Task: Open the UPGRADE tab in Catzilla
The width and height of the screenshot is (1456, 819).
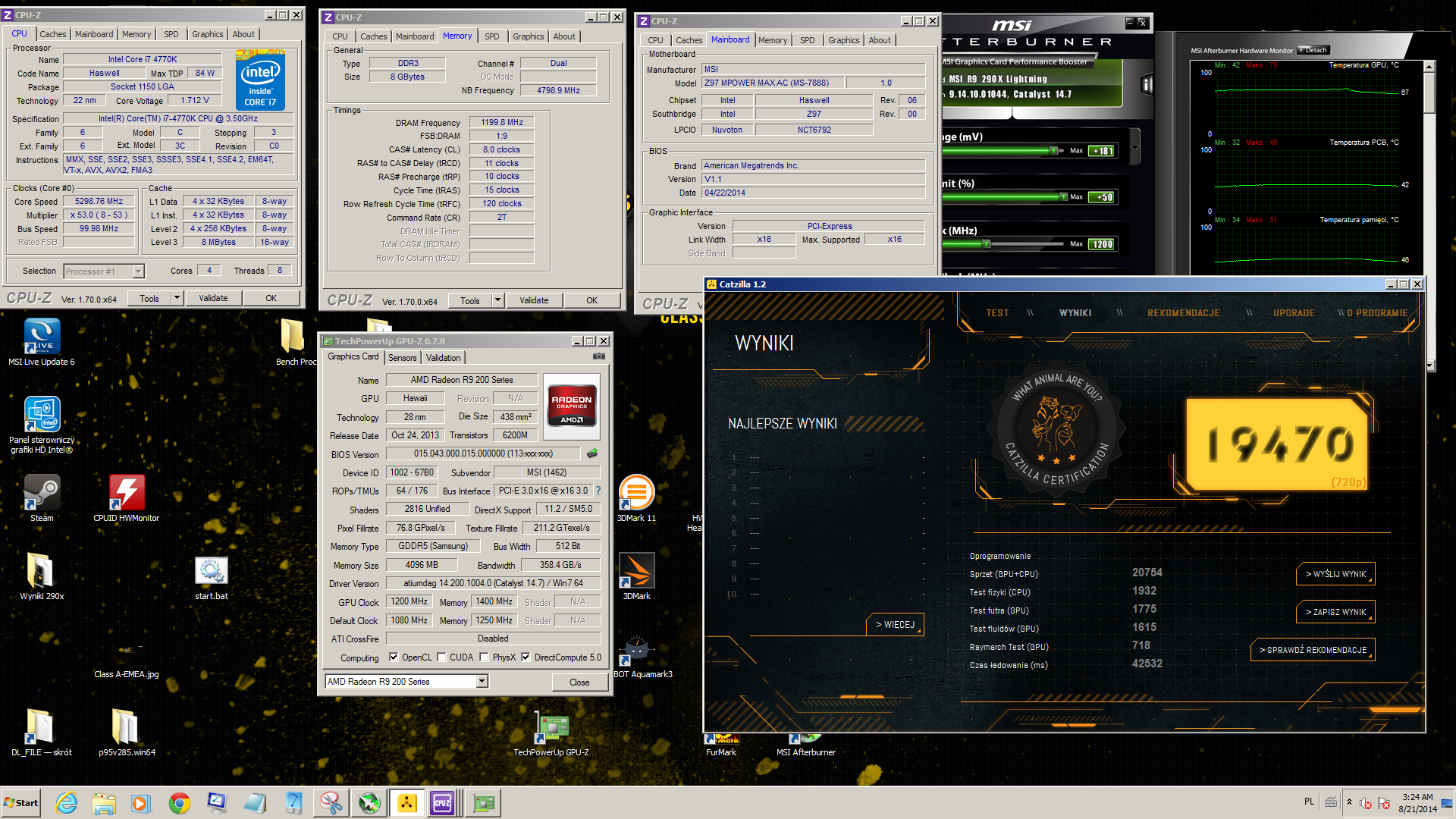Action: point(1294,313)
